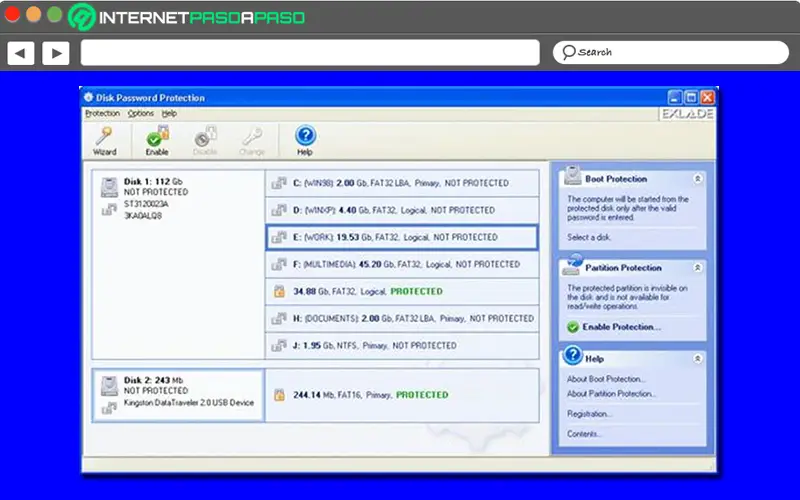Screen dimensions: 800x500
Task: Click the EXLADE logo
Action: click(687, 114)
